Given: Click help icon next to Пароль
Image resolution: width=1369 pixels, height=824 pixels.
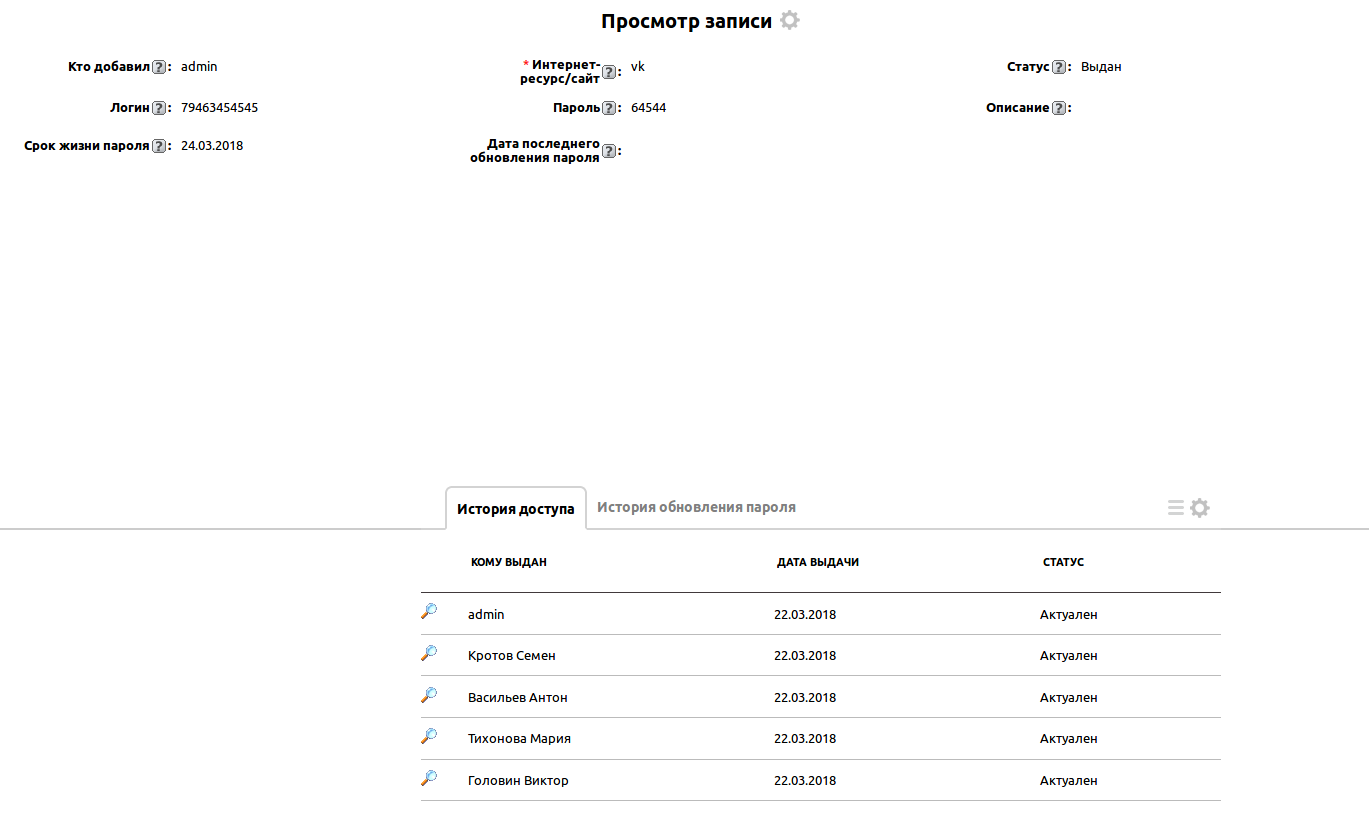Looking at the screenshot, I should pyautogui.click(x=609, y=108).
